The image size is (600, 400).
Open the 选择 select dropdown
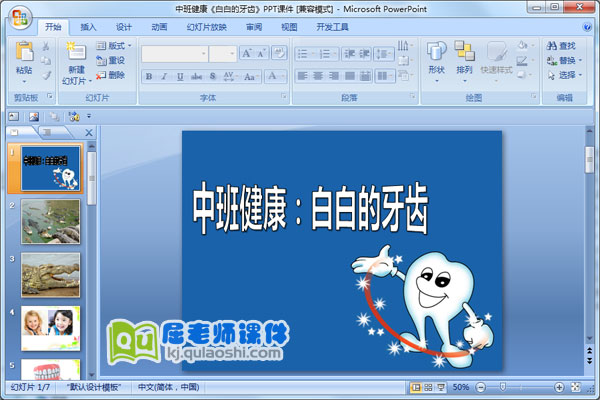564,75
